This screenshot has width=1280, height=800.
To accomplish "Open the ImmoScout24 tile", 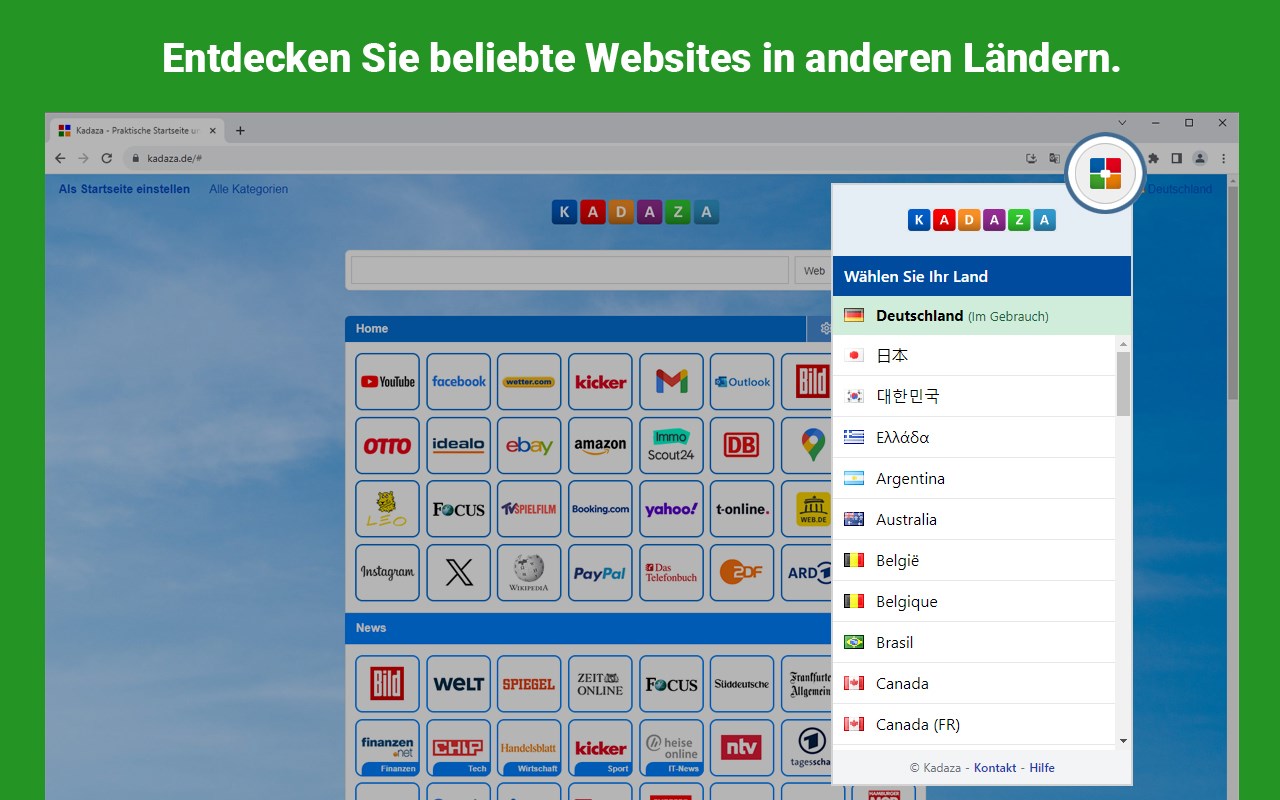I will [671, 446].
